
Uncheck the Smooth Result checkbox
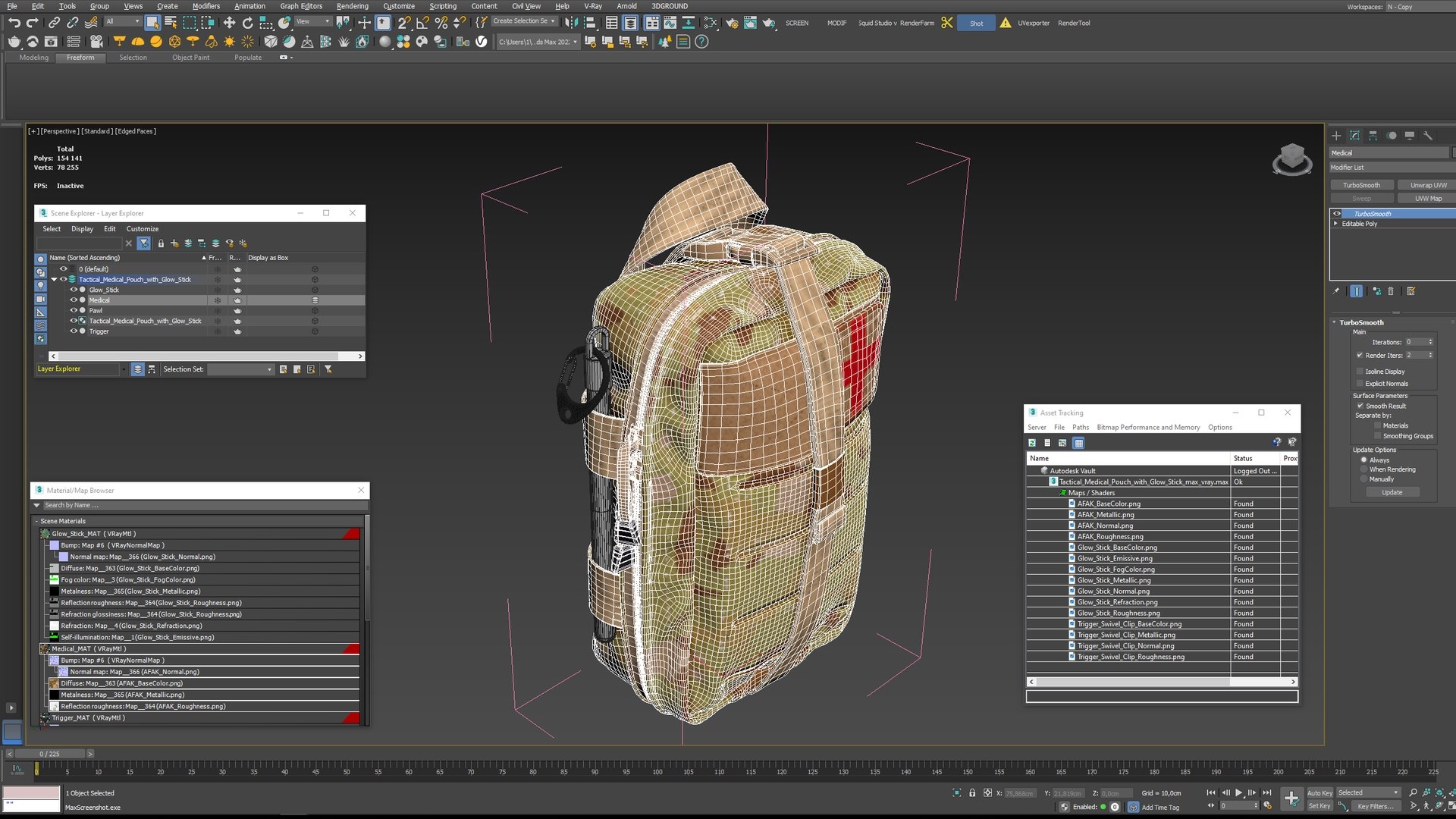click(1360, 406)
